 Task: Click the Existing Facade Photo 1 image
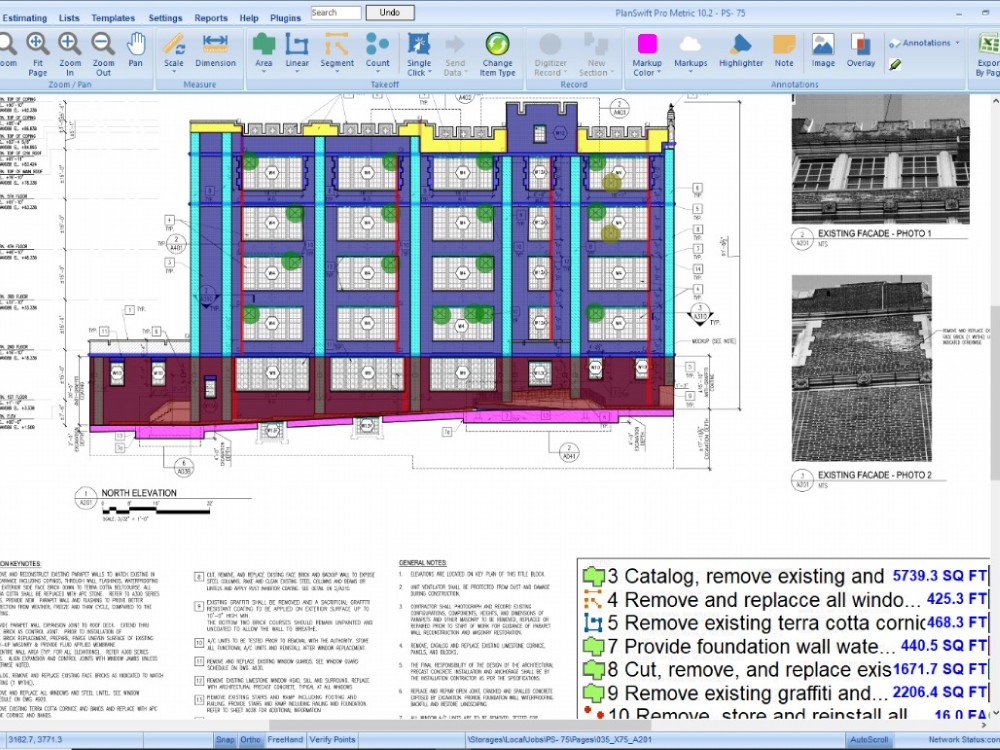click(x=880, y=159)
